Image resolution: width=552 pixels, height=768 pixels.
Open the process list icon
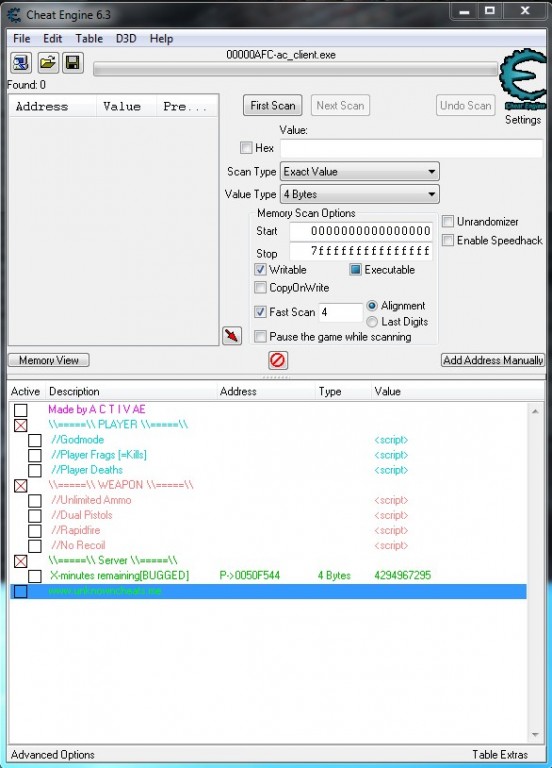pos(21,63)
